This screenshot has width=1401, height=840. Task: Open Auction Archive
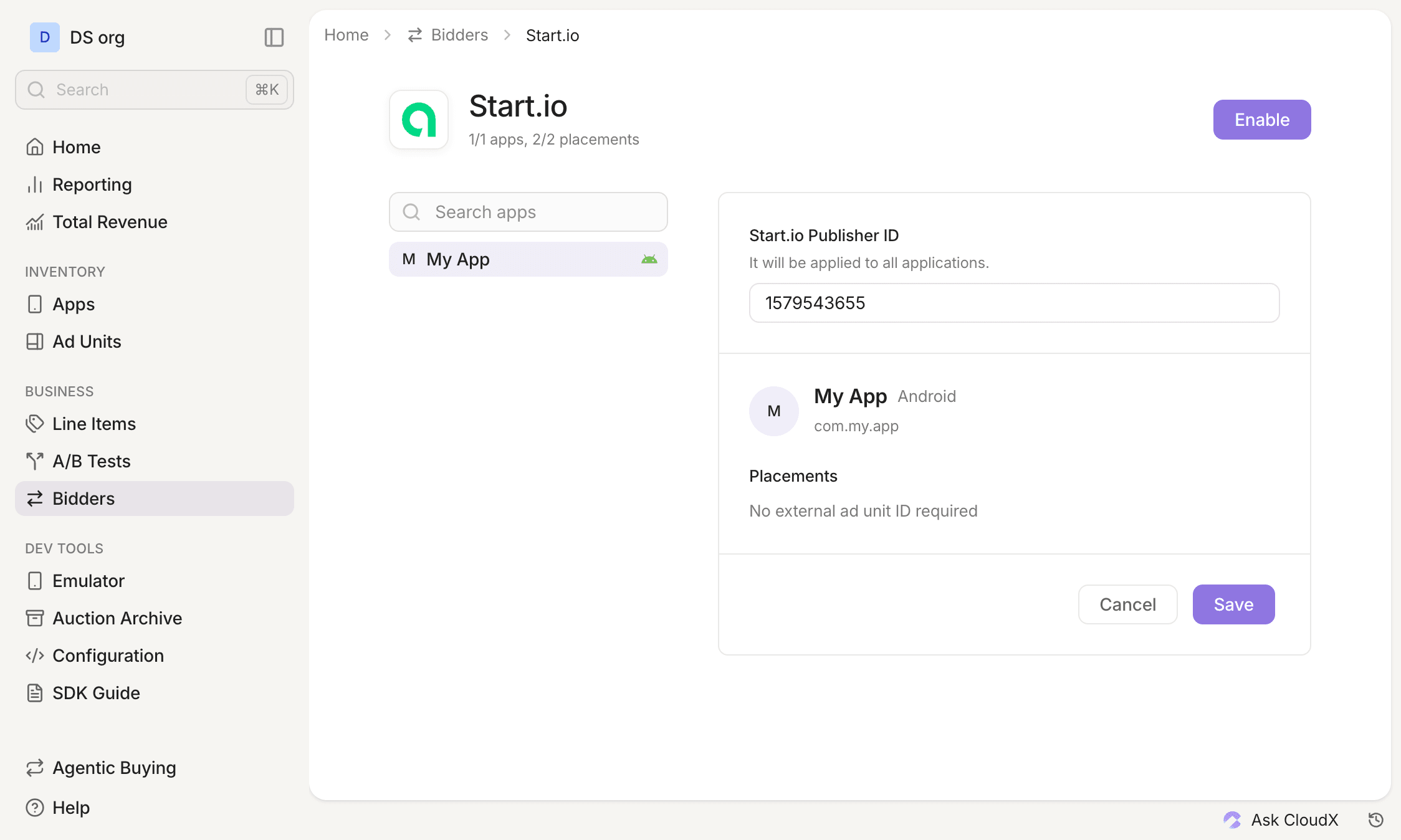pyautogui.click(x=155, y=618)
